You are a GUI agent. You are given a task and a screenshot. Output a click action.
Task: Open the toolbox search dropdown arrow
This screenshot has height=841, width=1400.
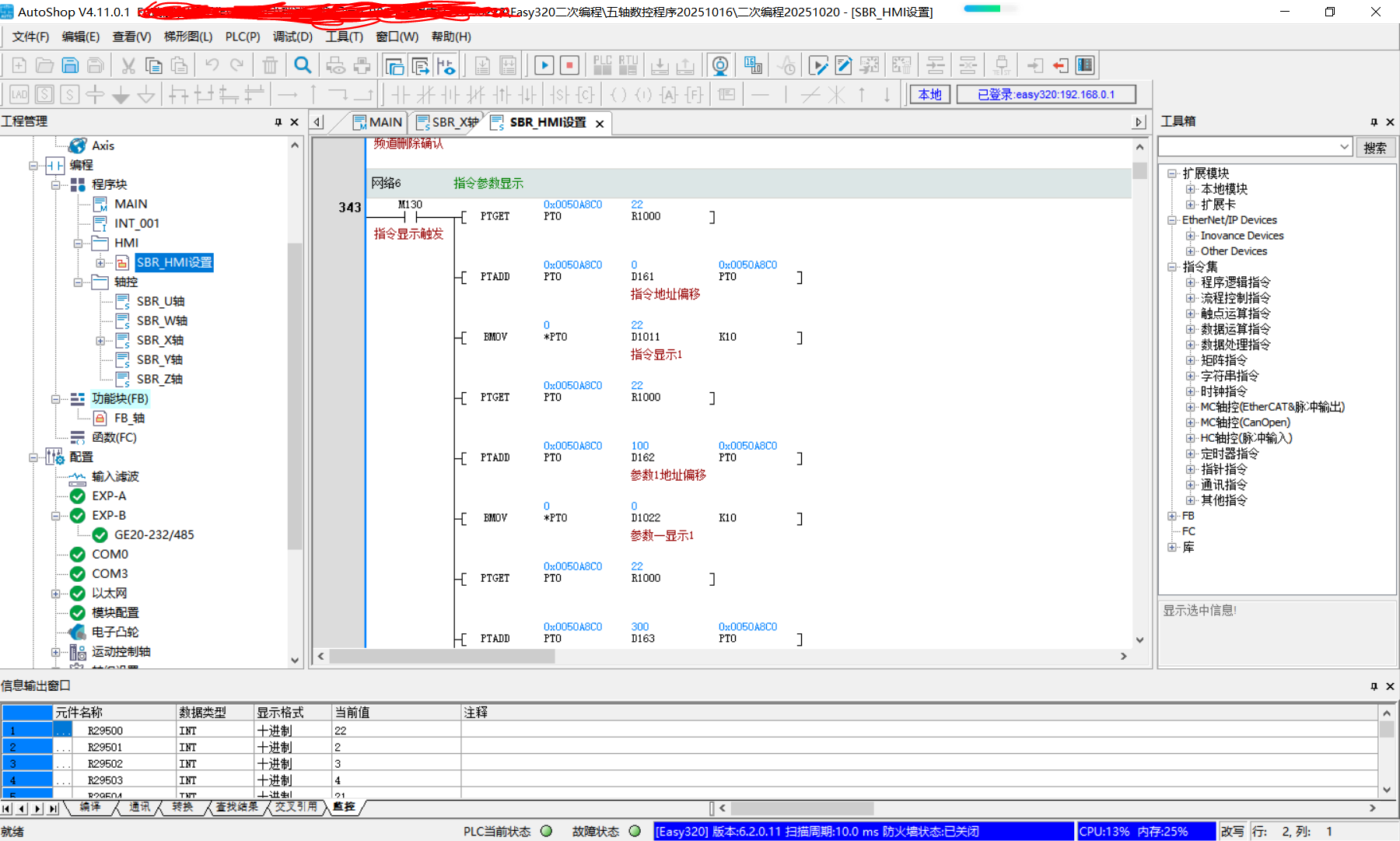point(1344,147)
